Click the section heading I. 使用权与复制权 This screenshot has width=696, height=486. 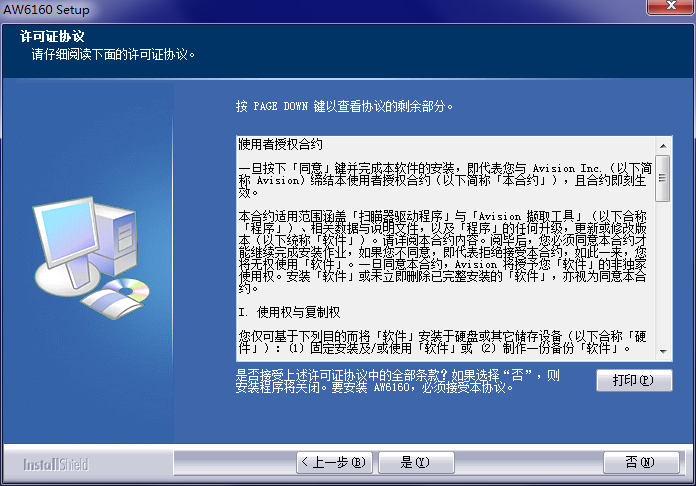[289, 312]
